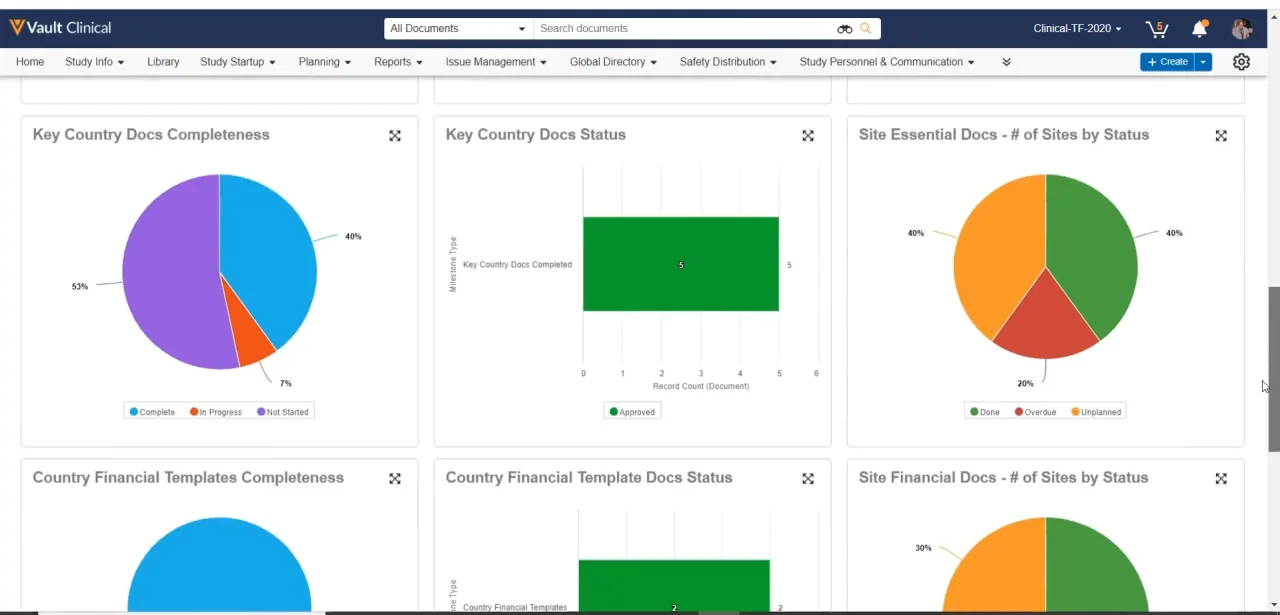Click the binoculars advanced search icon

click(x=845, y=29)
